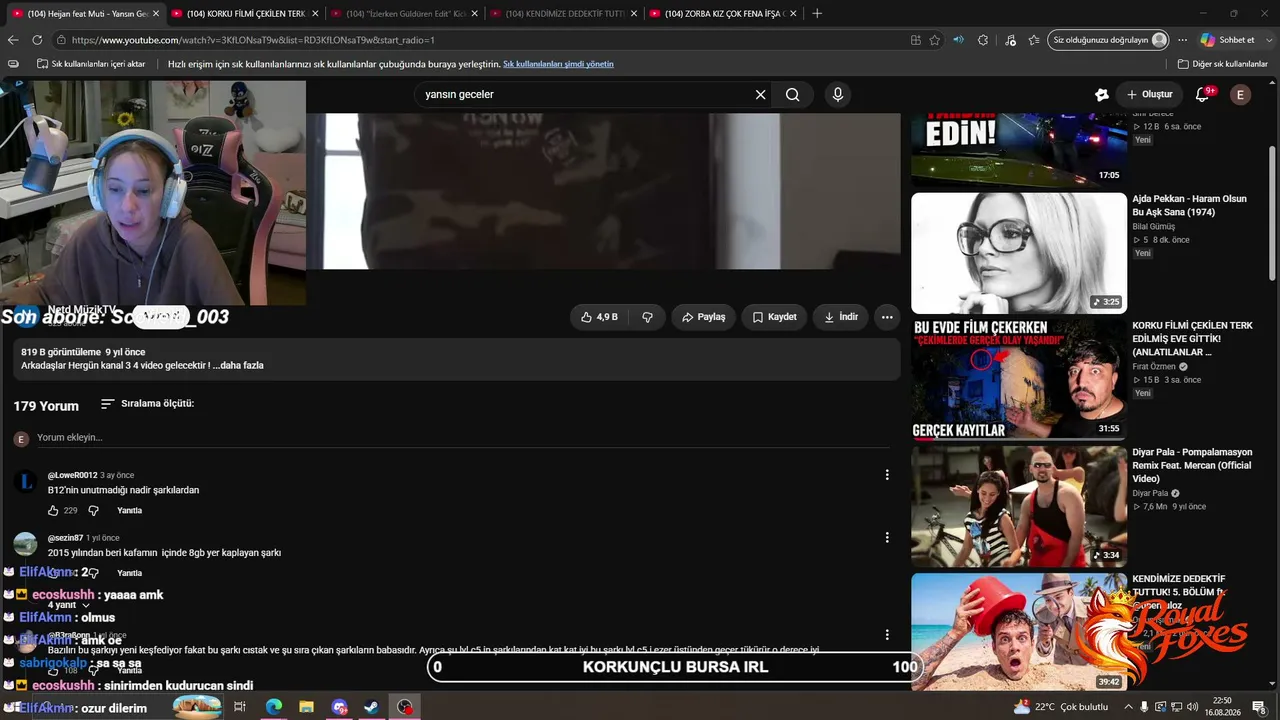Open Sık kullanılanları içeri aktar bookmark
This screenshot has height=720, width=1280.
click(91, 64)
